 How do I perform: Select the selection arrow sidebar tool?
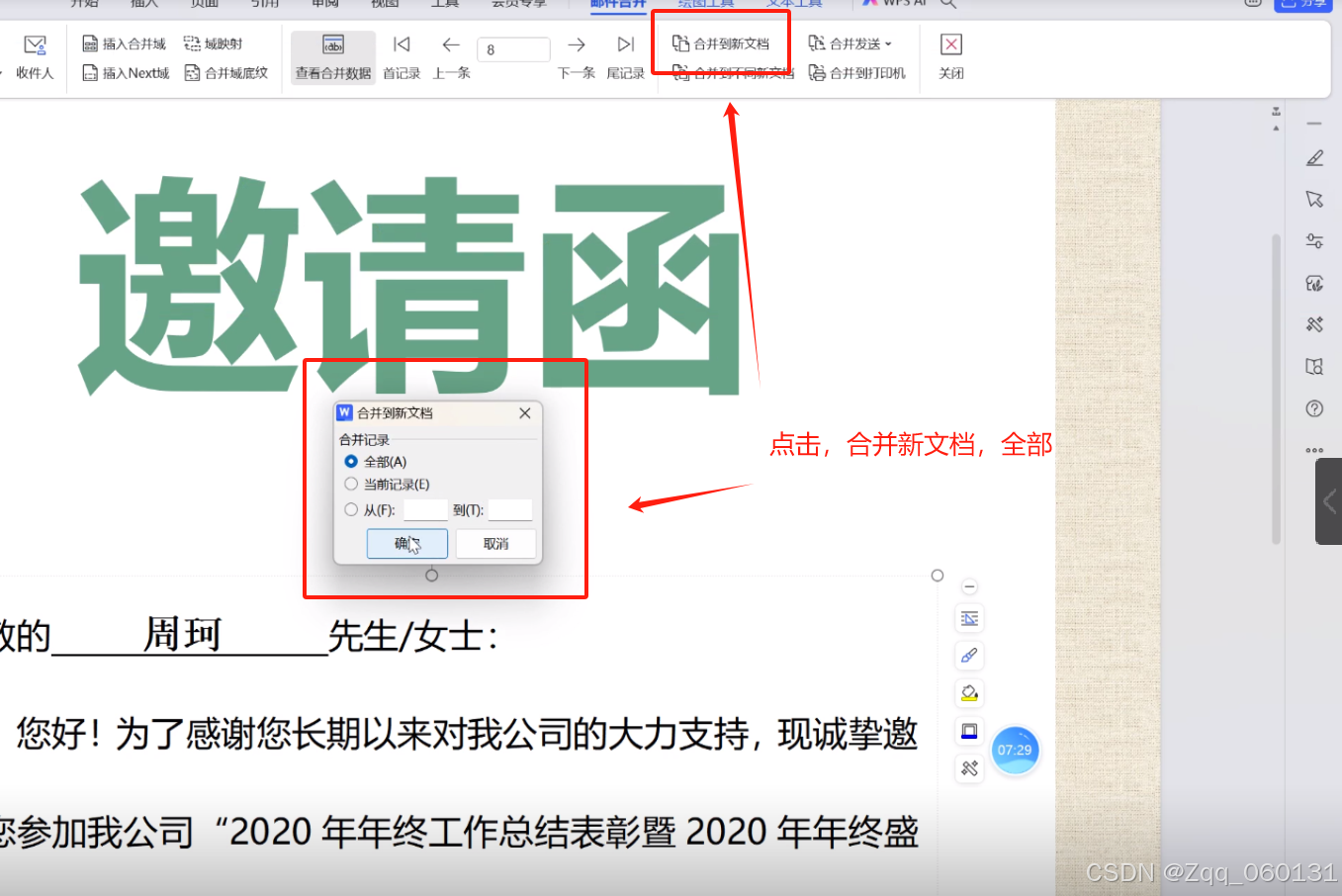tap(1314, 200)
